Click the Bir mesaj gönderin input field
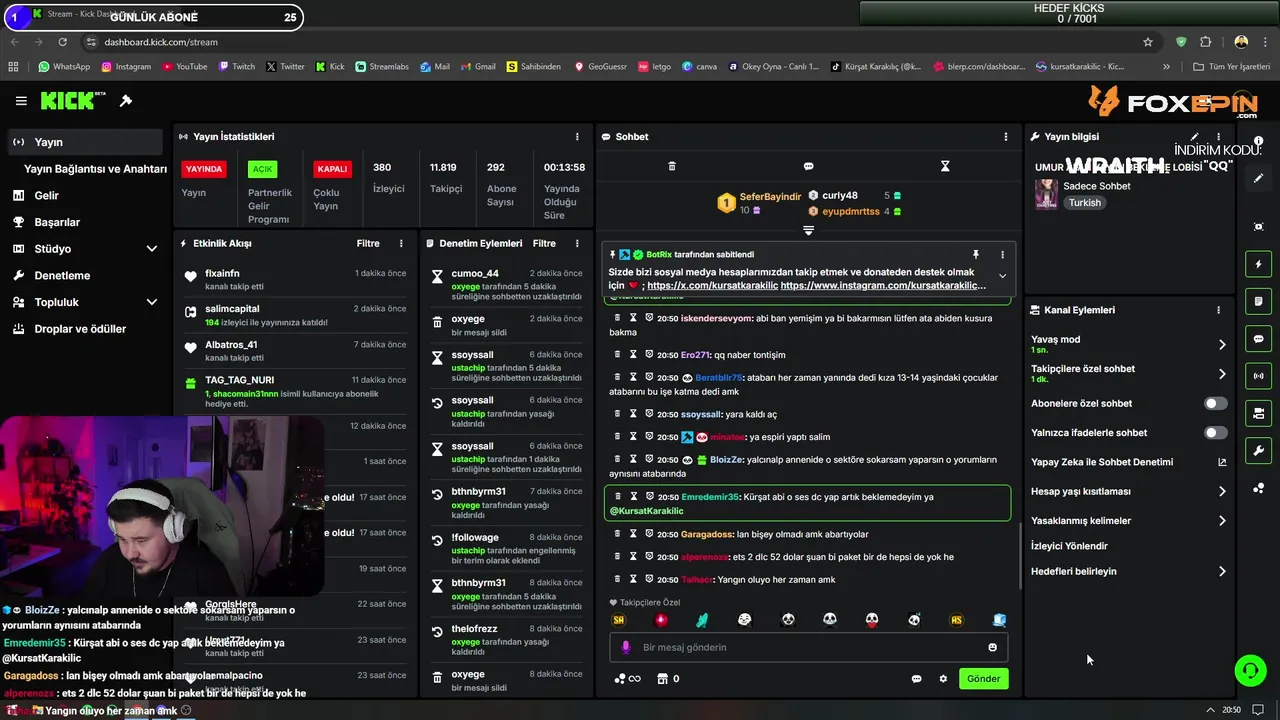Image resolution: width=1280 pixels, height=720 pixels. tap(808, 647)
